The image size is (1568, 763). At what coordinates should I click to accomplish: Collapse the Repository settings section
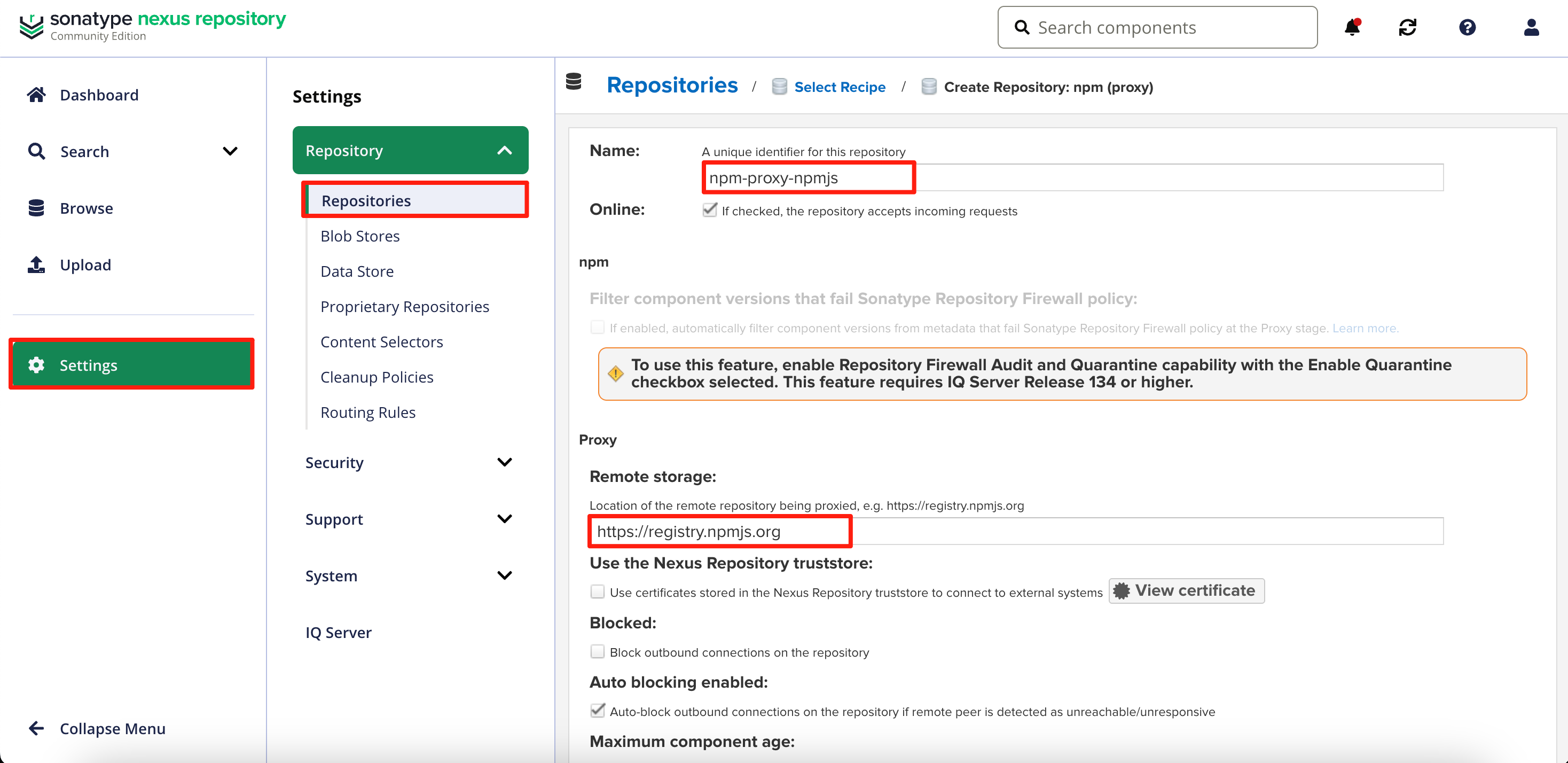tap(504, 150)
